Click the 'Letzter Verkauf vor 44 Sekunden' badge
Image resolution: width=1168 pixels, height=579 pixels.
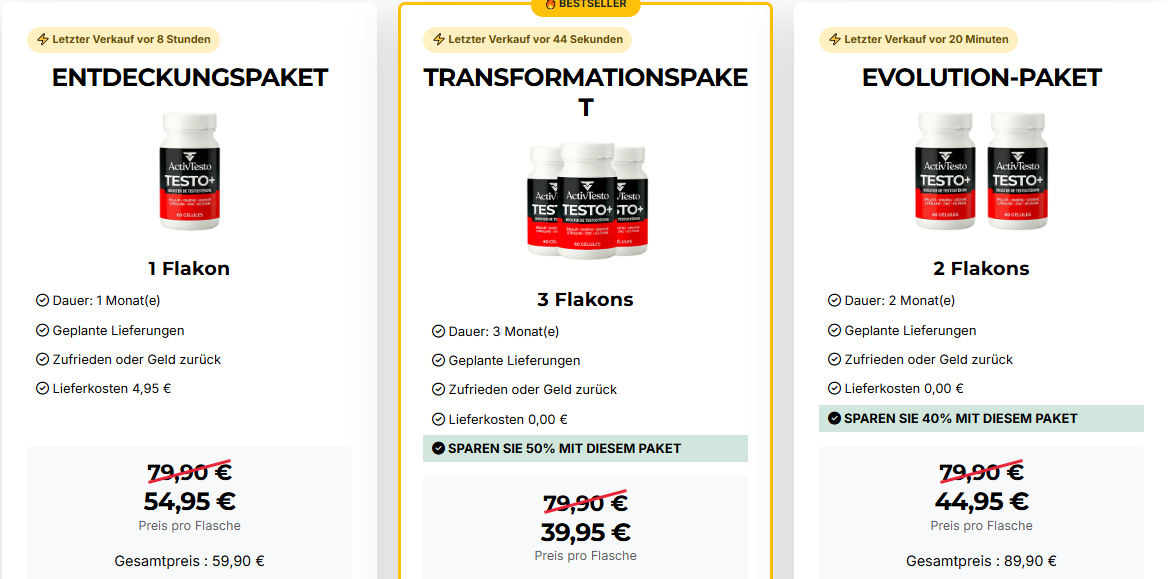point(528,40)
